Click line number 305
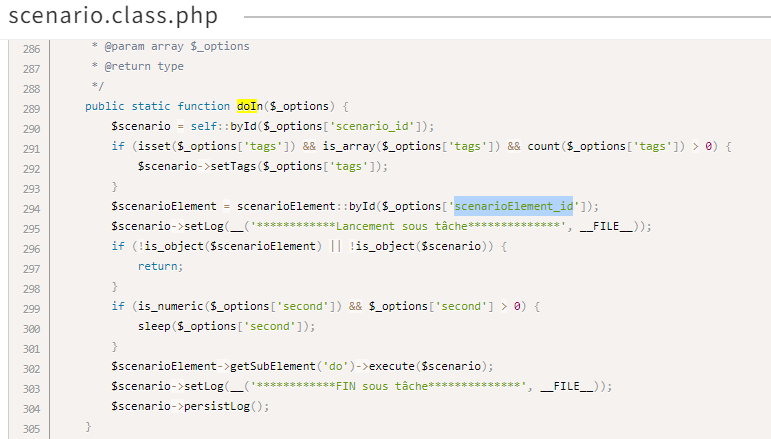The image size is (771, 439). pyautogui.click(x=31, y=429)
